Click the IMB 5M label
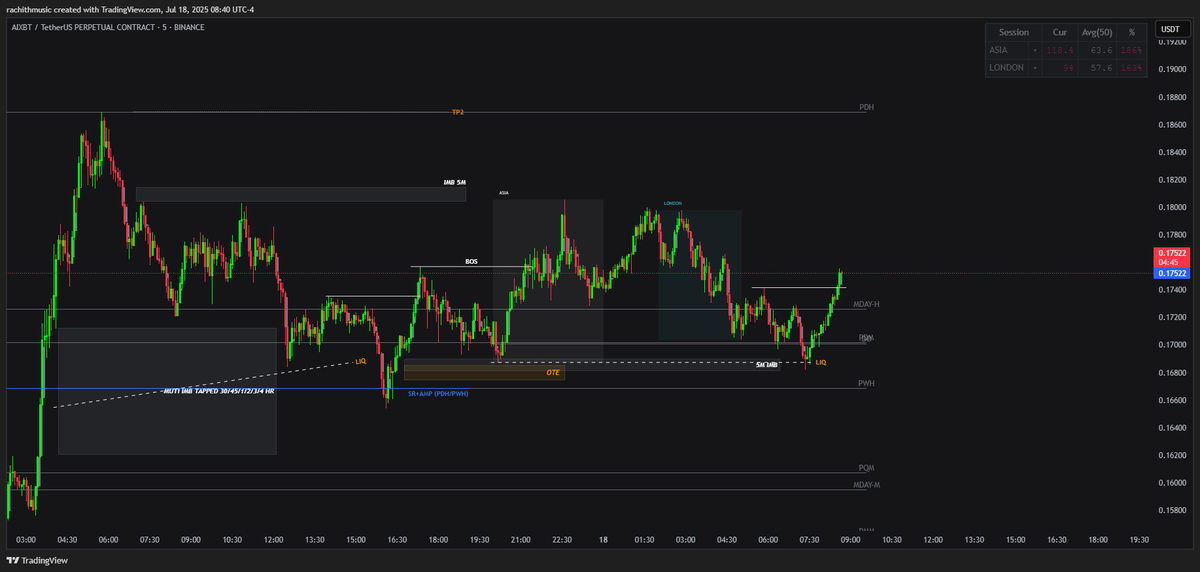The image size is (1200, 572). click(454, 183)
